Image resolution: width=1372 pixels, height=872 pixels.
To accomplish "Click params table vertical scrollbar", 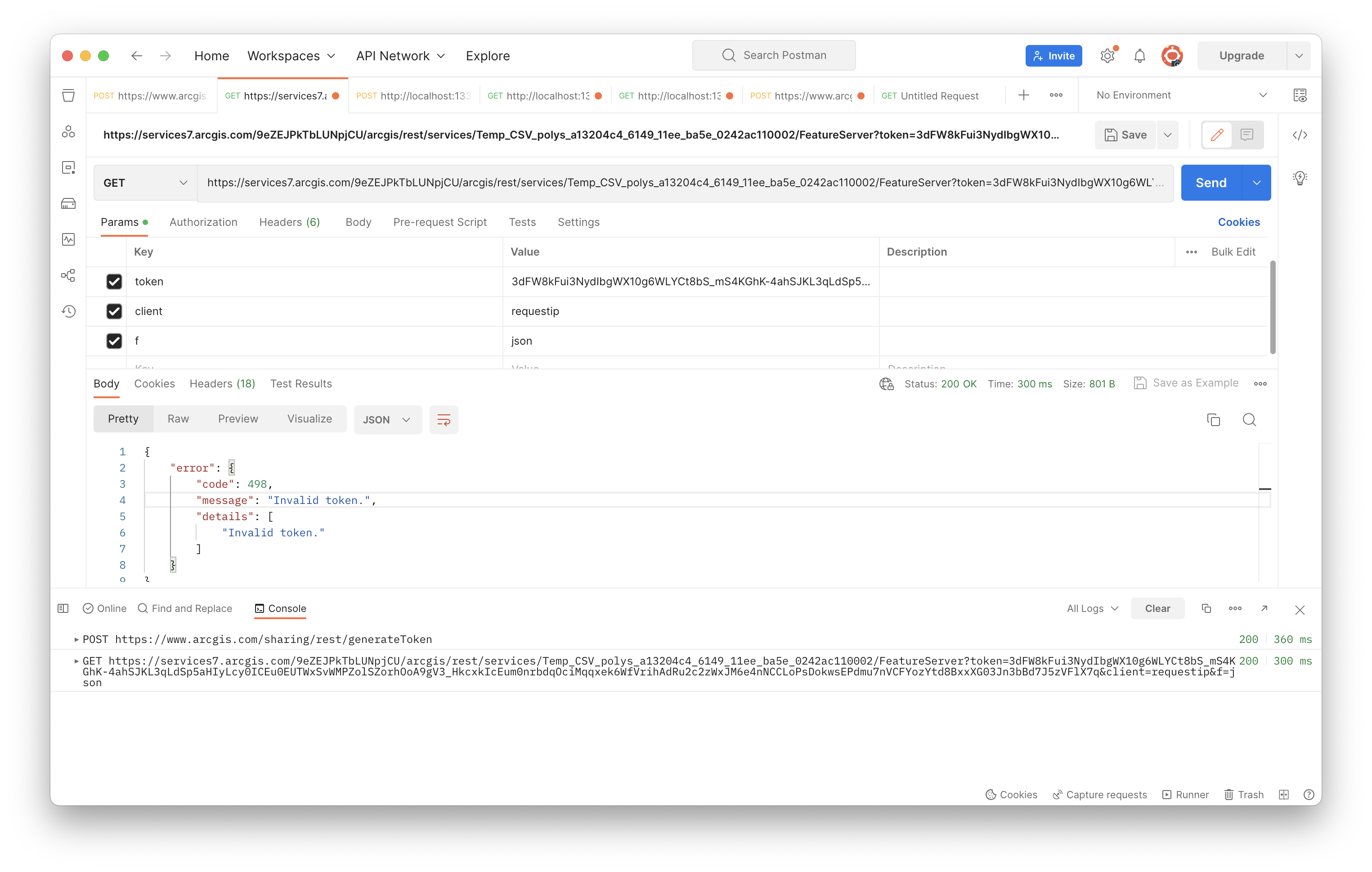I will coord(1272,308).
